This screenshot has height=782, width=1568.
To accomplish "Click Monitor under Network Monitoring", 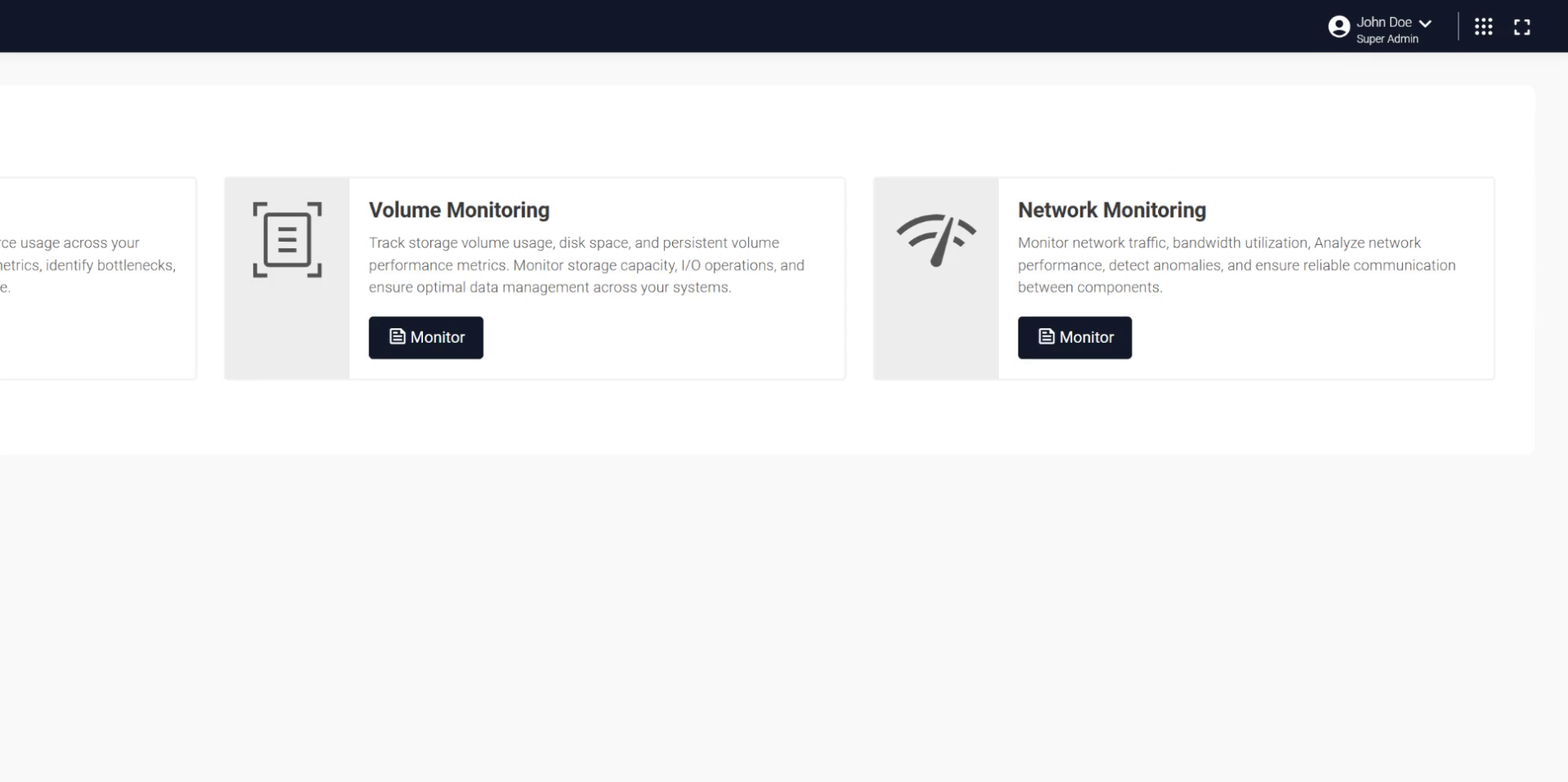I will point(1075,337).
